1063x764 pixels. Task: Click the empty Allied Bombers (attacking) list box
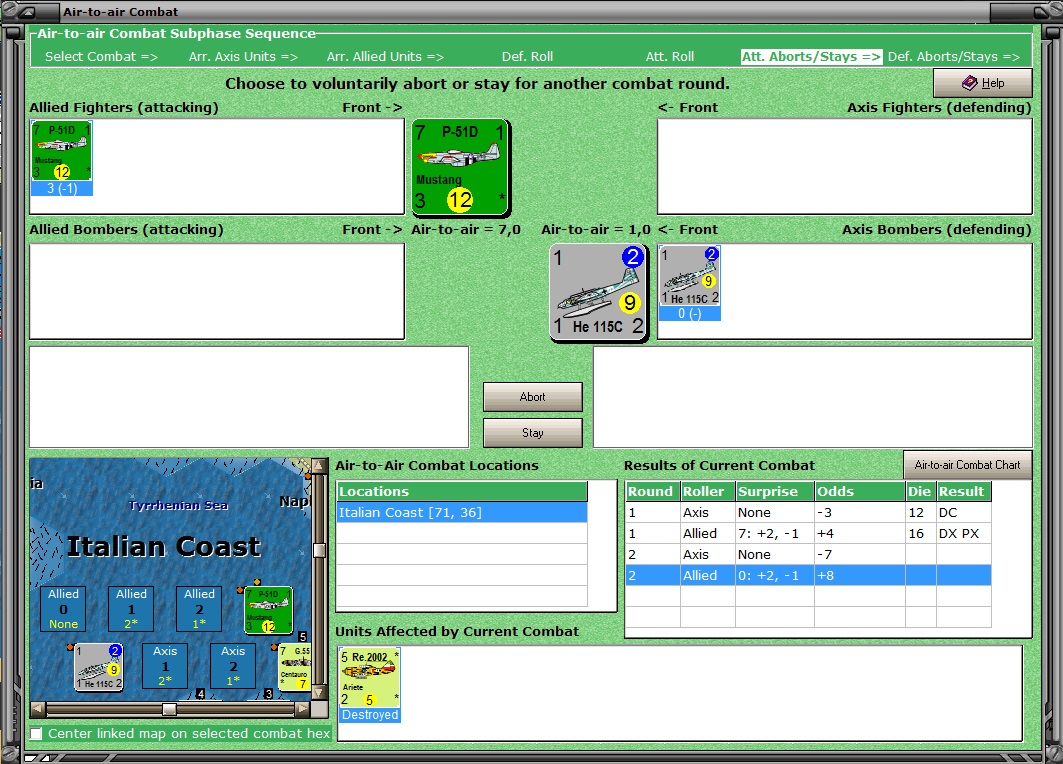click(217, 291)
